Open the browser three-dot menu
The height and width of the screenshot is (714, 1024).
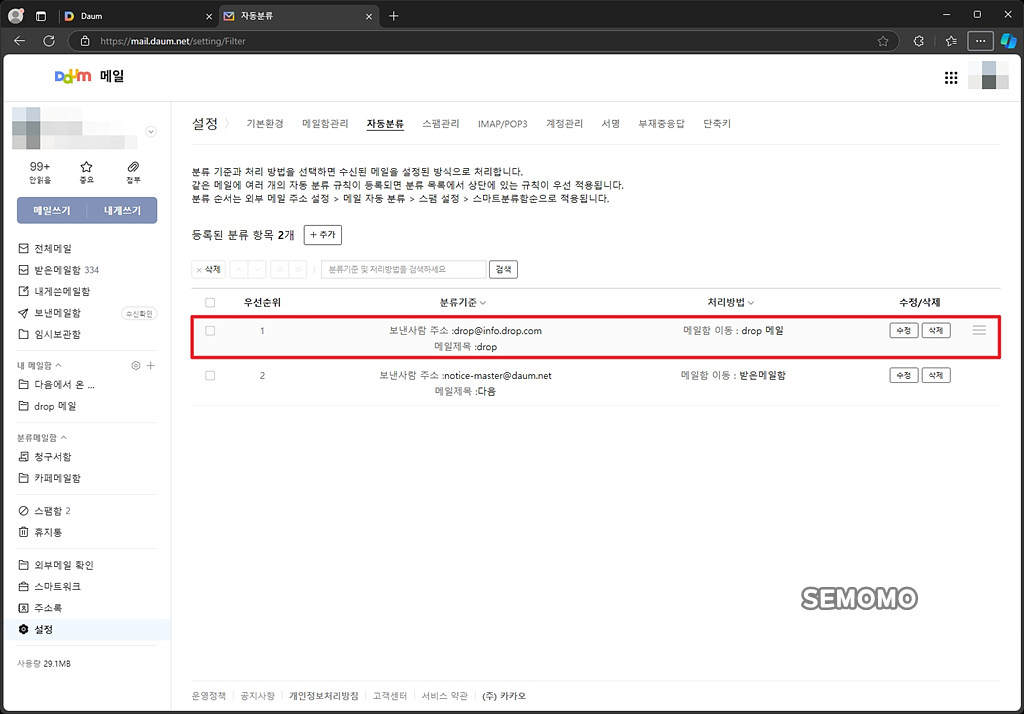[980, 41]
